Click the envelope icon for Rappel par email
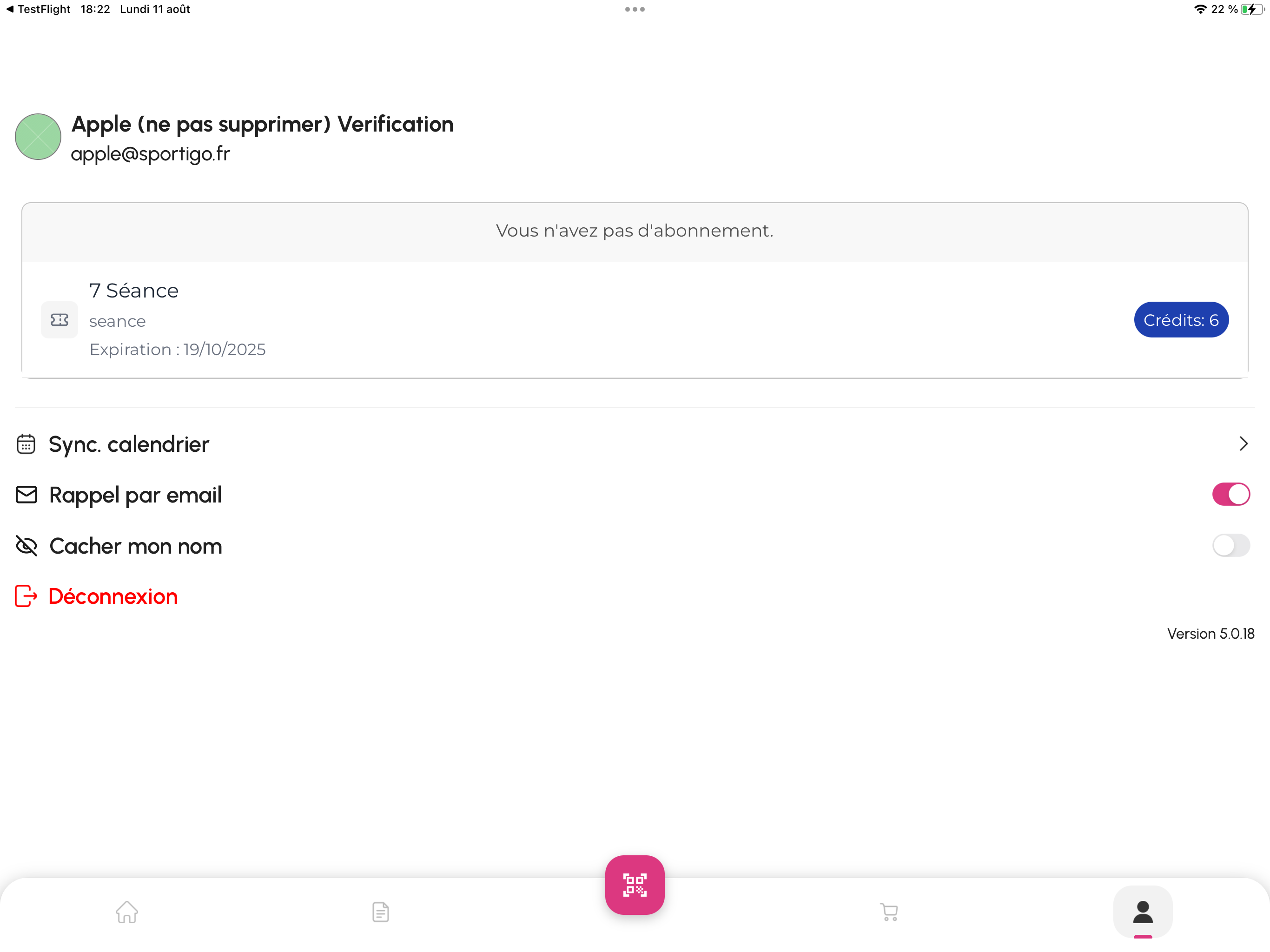 click(26, 495)
